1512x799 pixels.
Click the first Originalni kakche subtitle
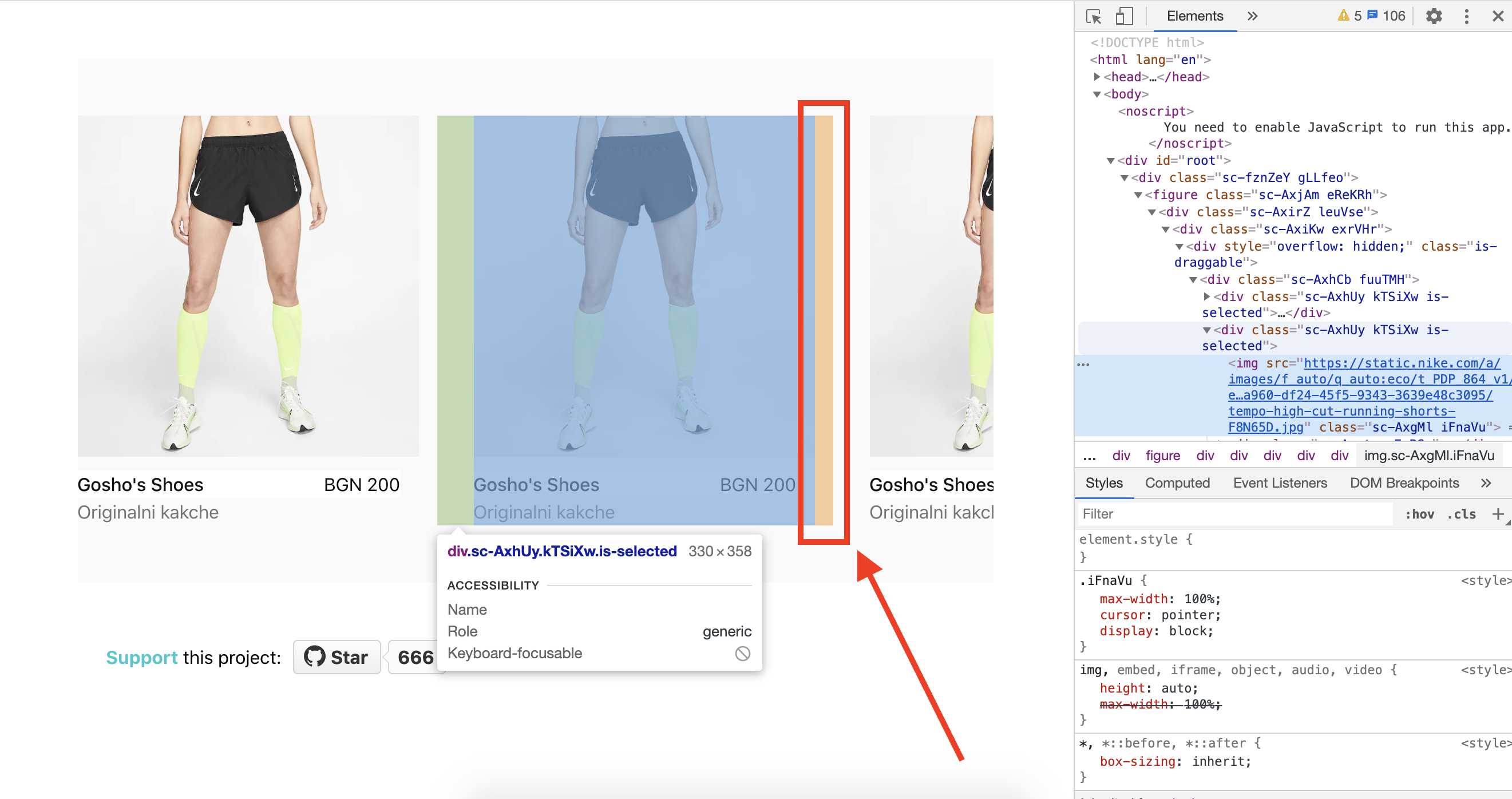pos(148,512)
